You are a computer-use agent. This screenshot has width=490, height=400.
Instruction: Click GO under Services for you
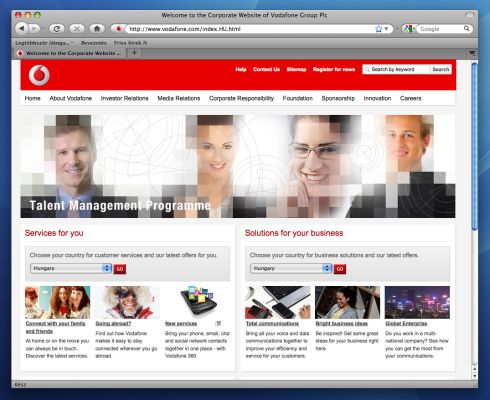120,269
